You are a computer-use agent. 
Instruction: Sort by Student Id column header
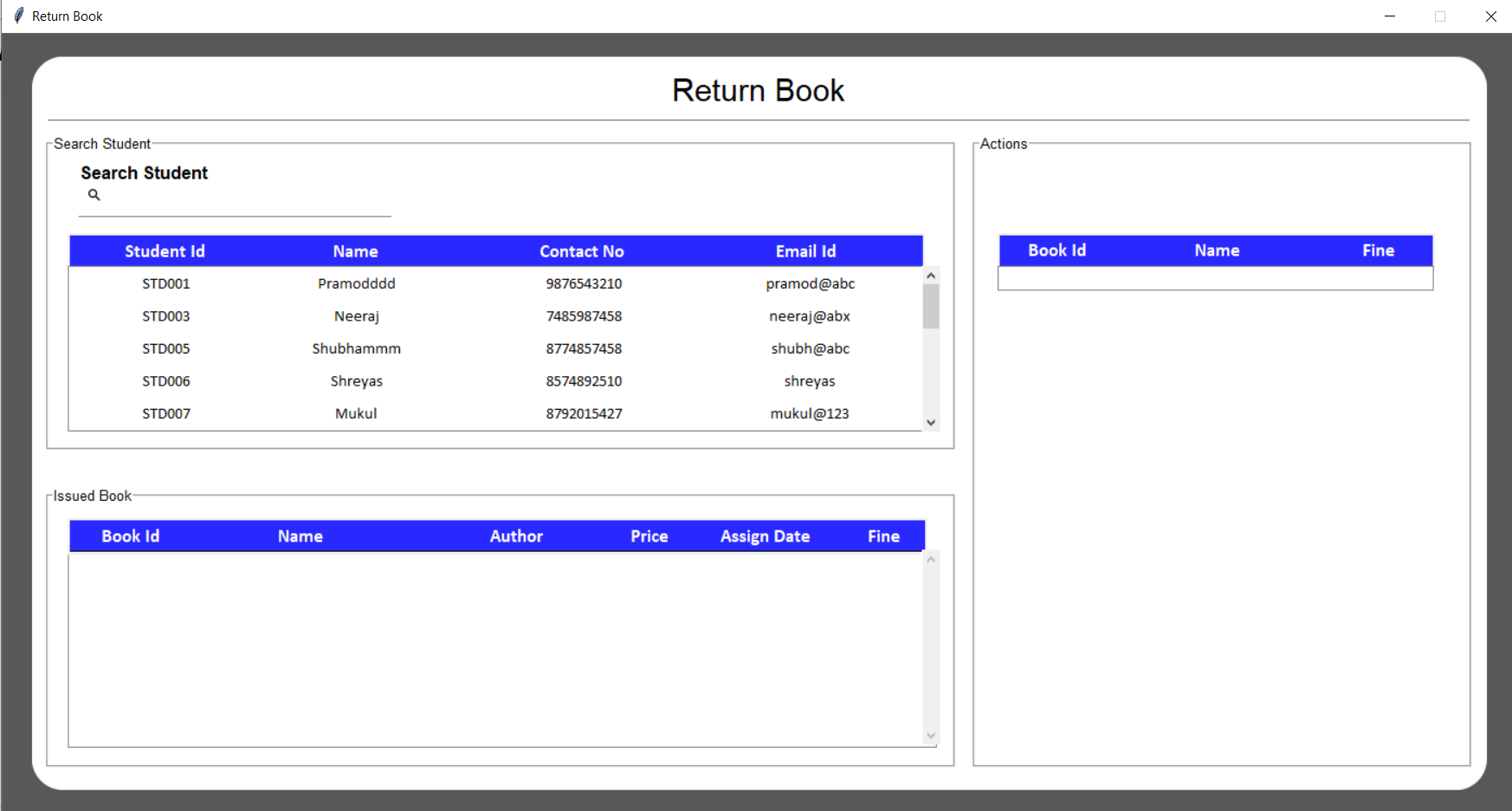[165, 251]
